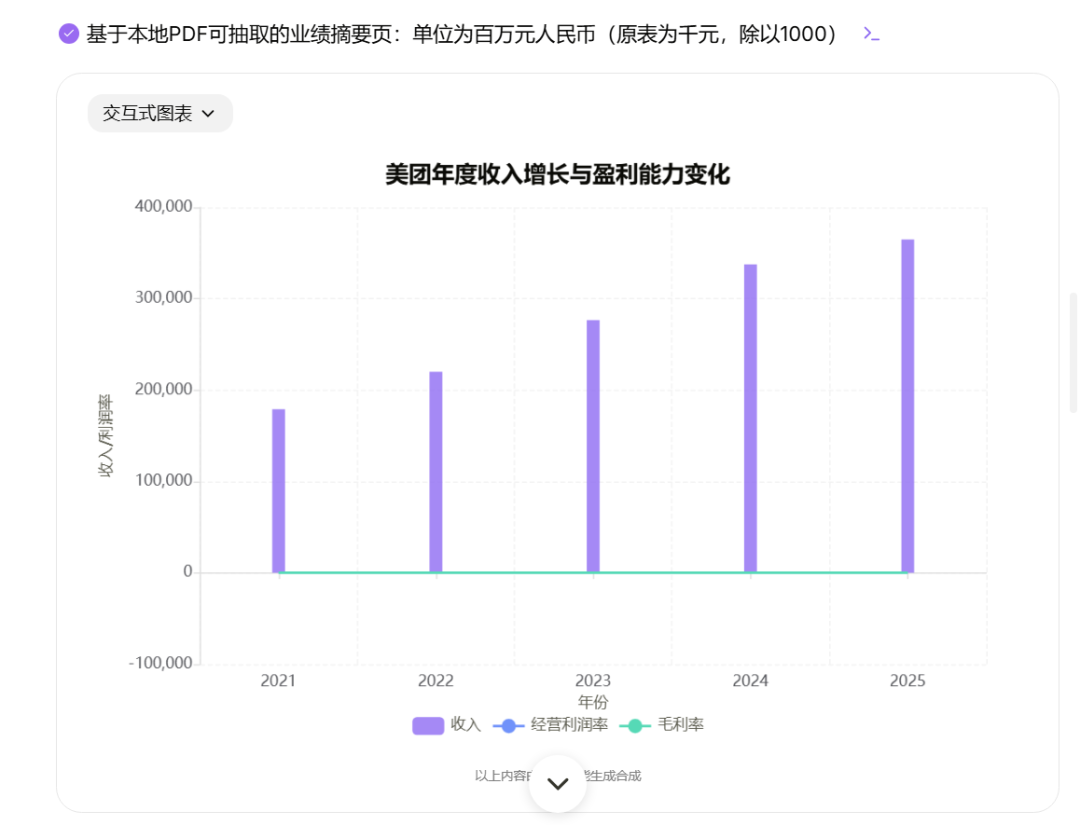
Task: Open the 交互式图表 dropdown
Action: point(160,114)
